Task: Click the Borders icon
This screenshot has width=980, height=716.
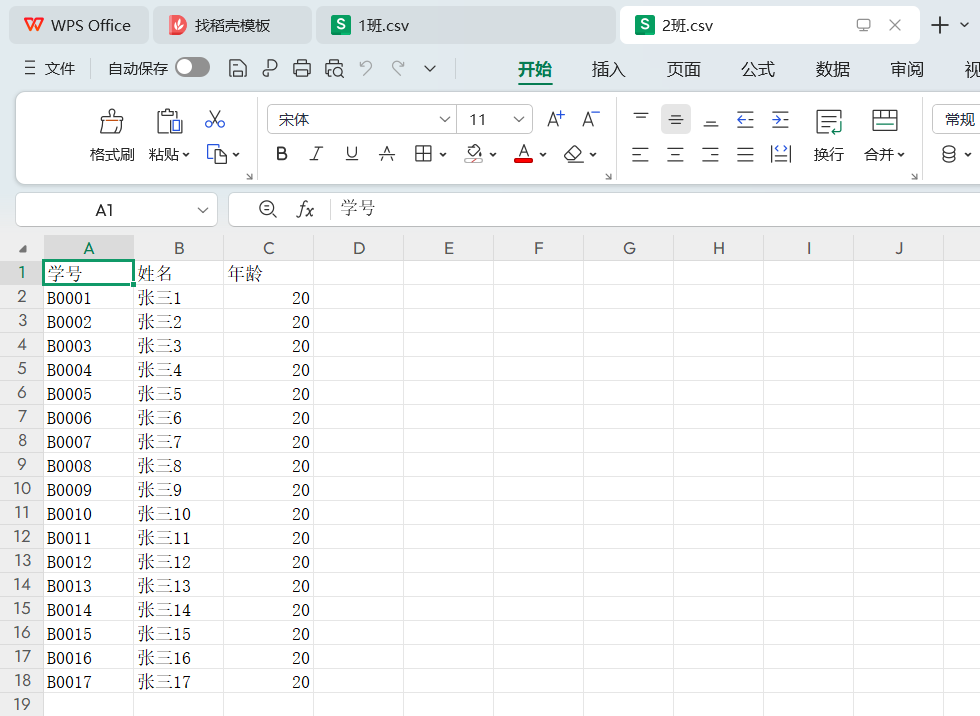Action: click(423, 154)
